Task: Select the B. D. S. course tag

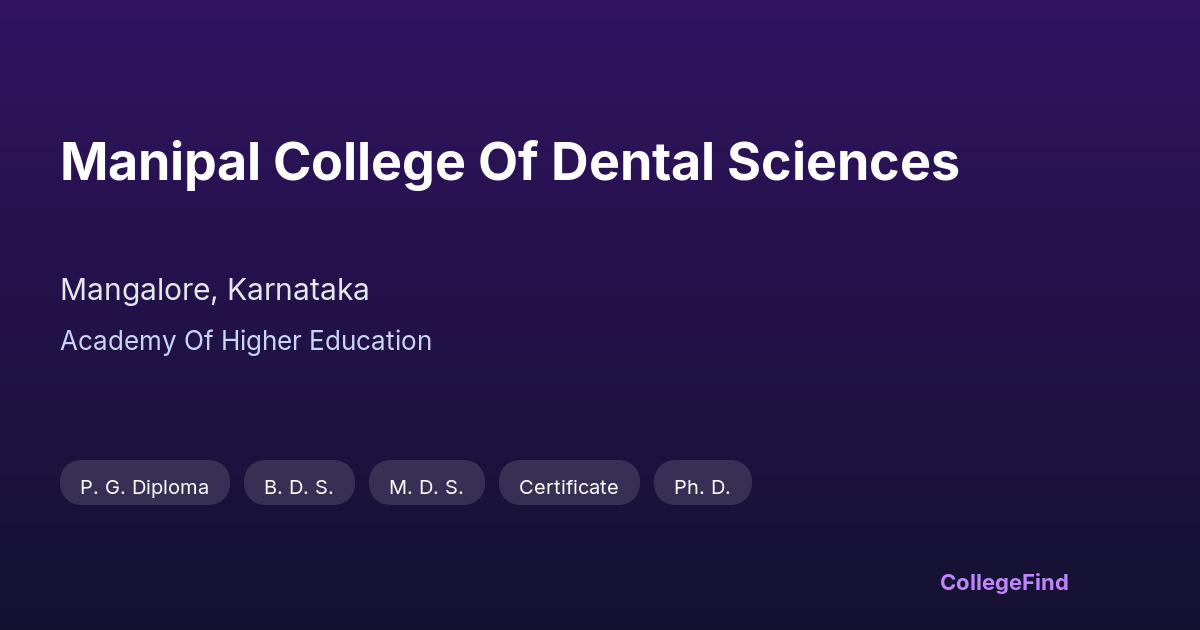Action: point(299,487)
